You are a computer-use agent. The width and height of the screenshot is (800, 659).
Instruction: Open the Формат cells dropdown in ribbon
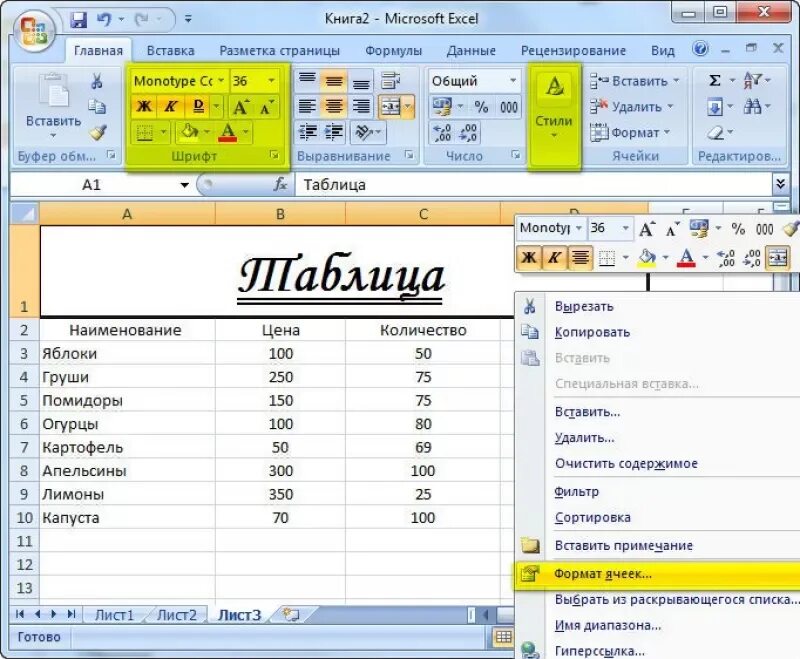tap(631, 133)
